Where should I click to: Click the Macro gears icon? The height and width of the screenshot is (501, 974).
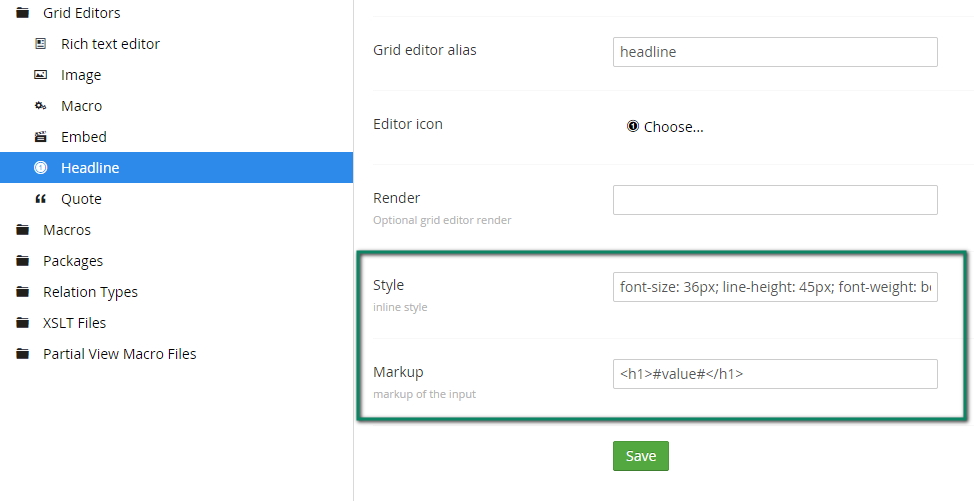(40, 106)
